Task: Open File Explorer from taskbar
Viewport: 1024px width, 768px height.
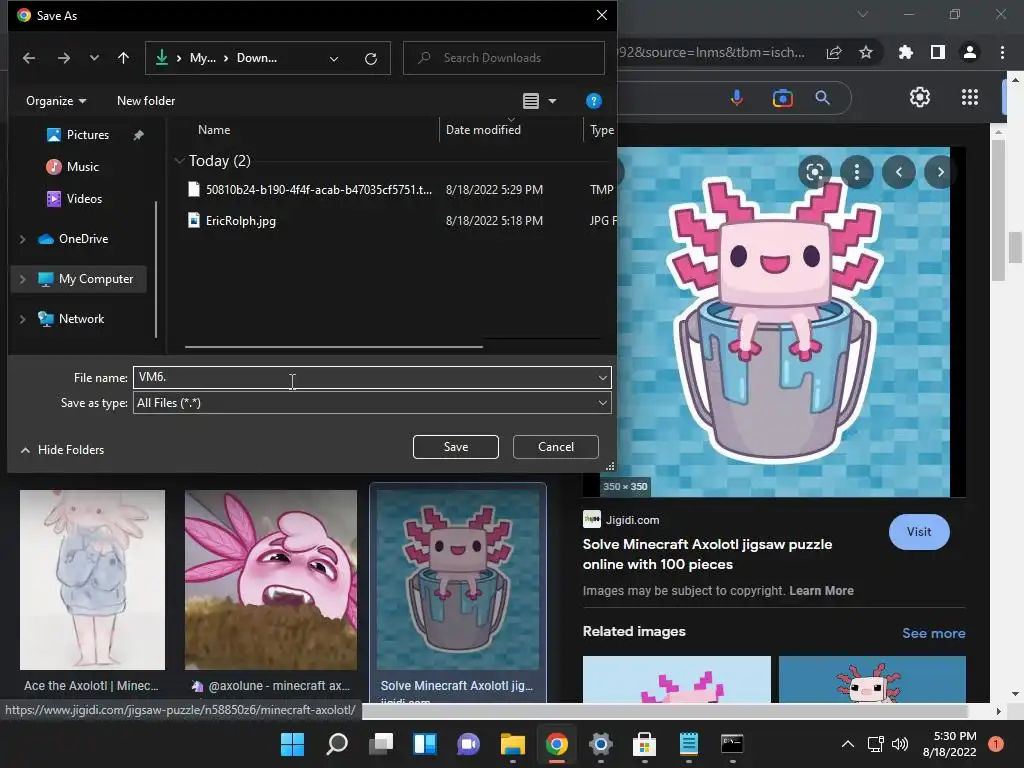Action: (513, 744)
